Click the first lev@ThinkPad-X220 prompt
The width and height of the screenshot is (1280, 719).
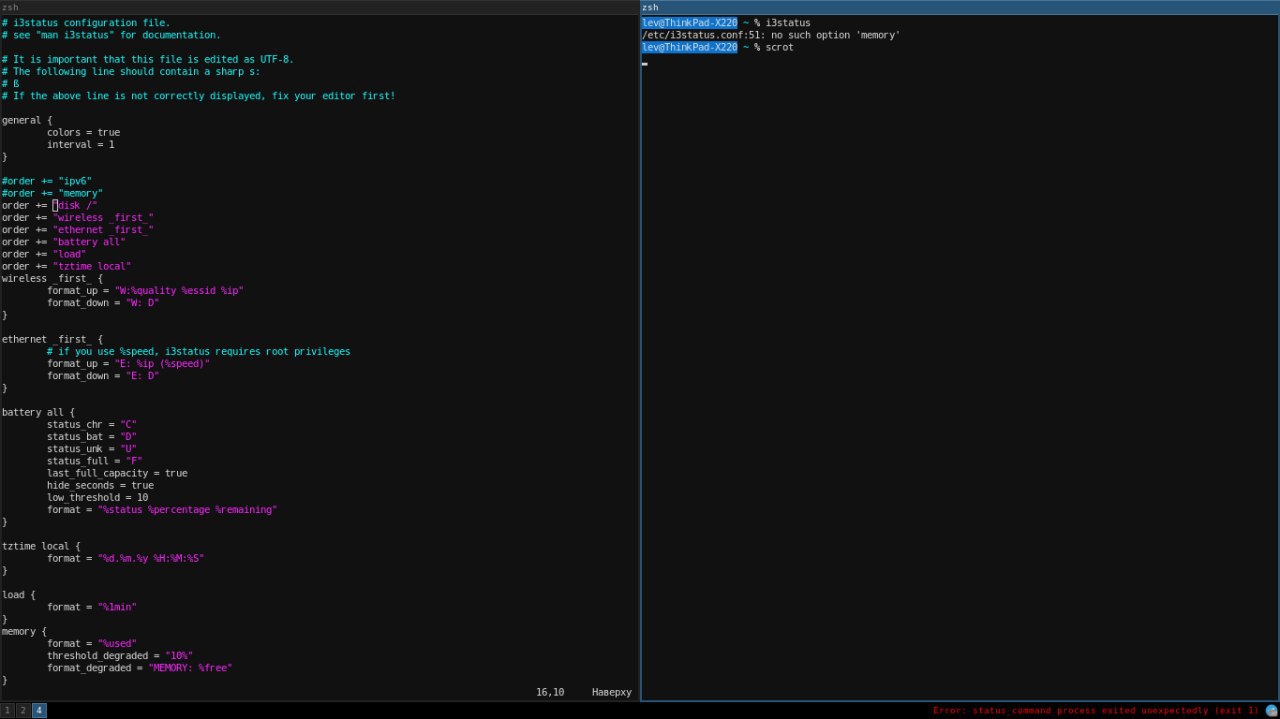(x=690, y=23)
